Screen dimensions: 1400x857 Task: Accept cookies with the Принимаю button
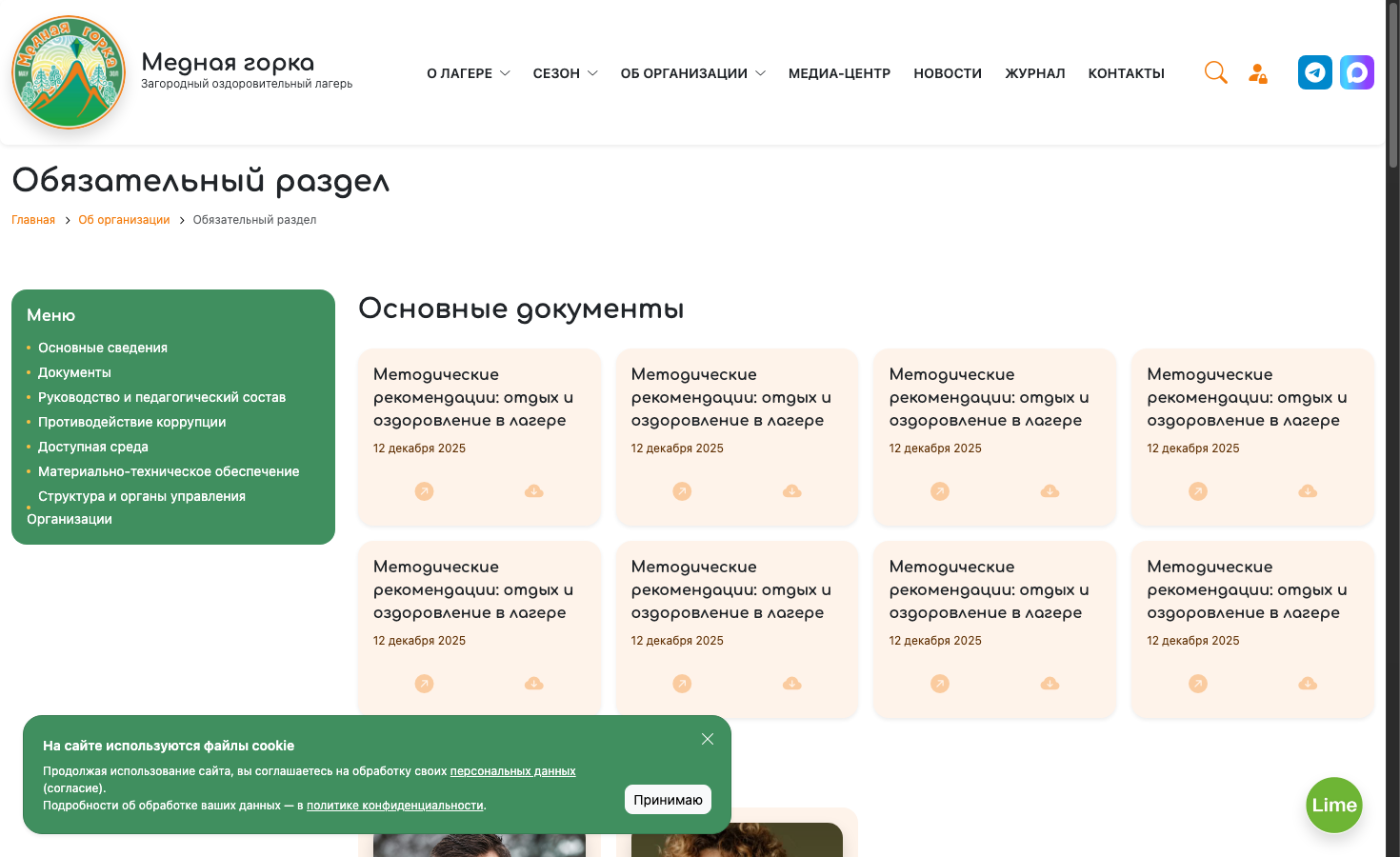pyautogui.click(x=668, y=800)
